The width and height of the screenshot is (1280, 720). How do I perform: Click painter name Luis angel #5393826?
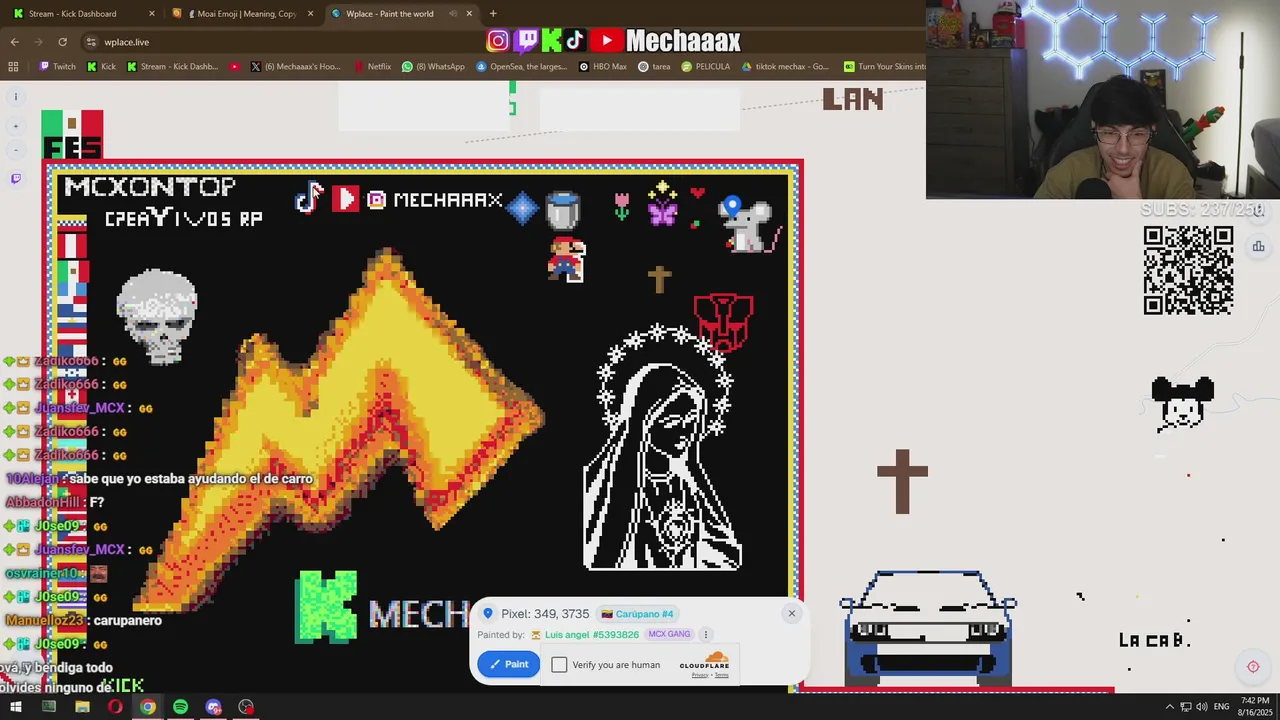click(591, 635)
